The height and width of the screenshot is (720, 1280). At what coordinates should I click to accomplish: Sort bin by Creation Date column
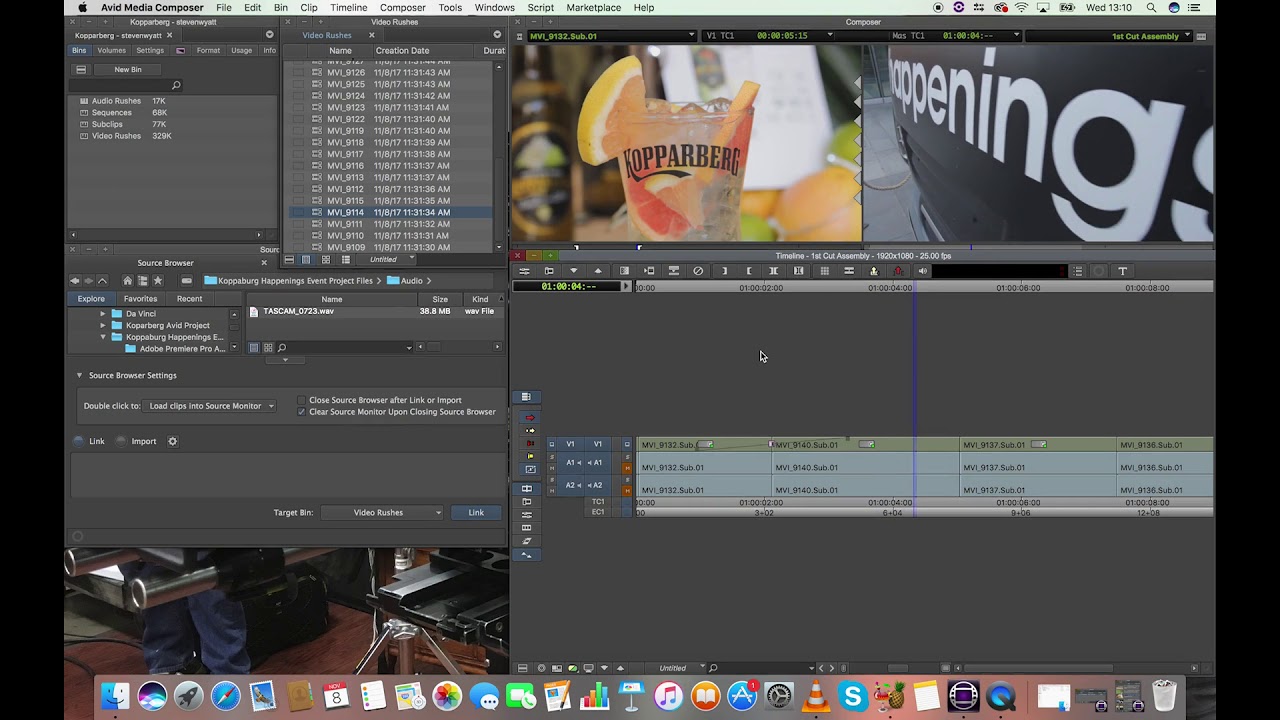(402, 50)
